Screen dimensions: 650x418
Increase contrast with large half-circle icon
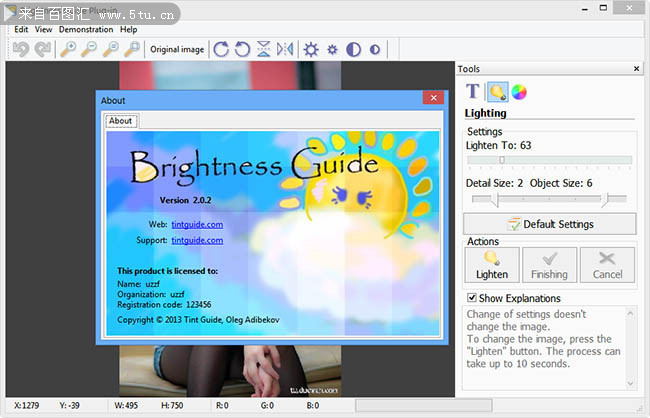pos(353,50)
